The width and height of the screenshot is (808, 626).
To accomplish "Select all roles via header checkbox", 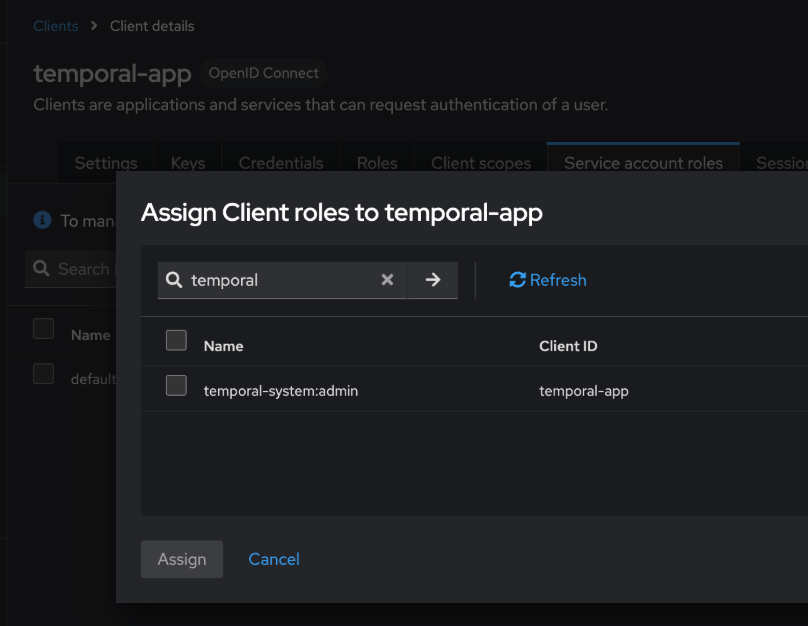I will [x=176, y=340].
